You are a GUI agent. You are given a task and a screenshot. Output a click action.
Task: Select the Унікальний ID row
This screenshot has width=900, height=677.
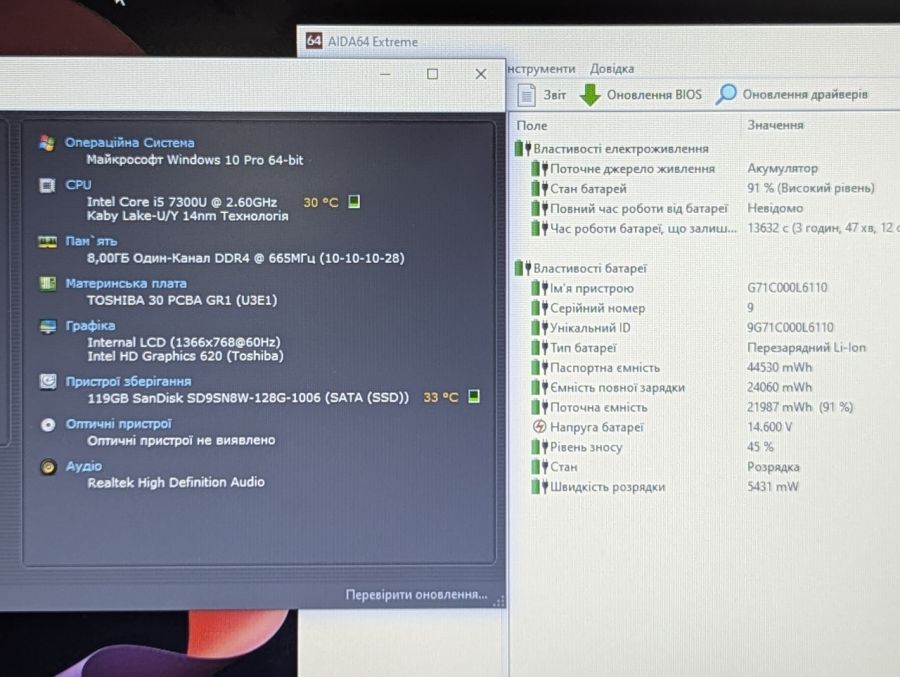pos(704,327)
